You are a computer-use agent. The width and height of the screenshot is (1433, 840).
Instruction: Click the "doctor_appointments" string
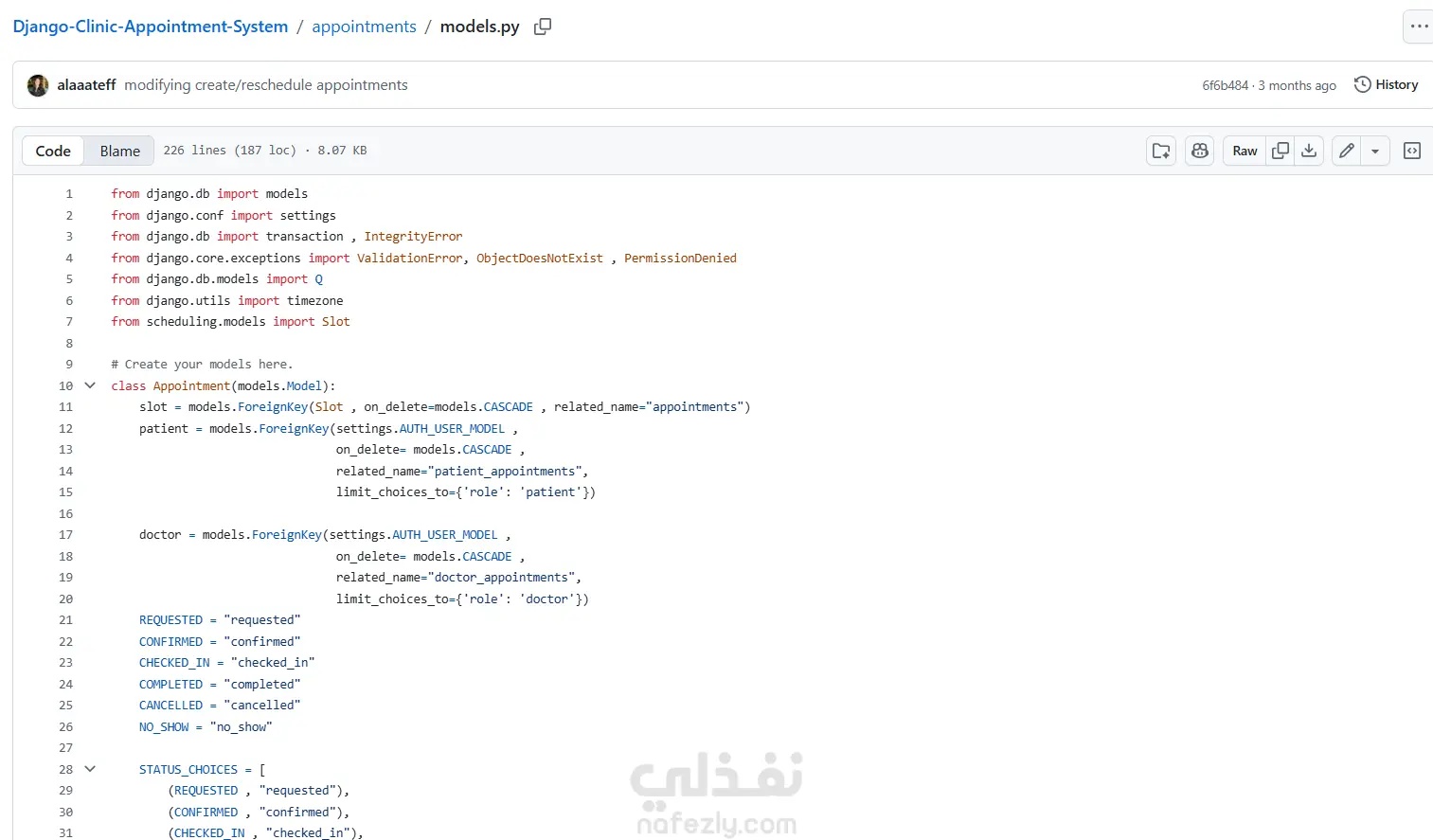point(501,578)
